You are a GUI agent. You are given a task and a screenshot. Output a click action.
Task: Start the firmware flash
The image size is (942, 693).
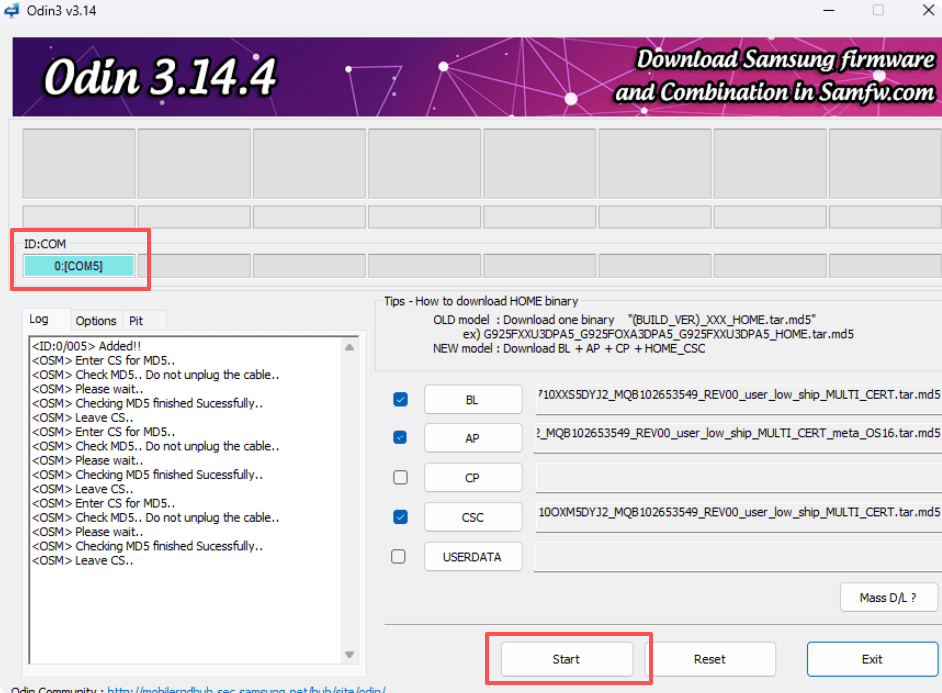(x=567, y=659)
